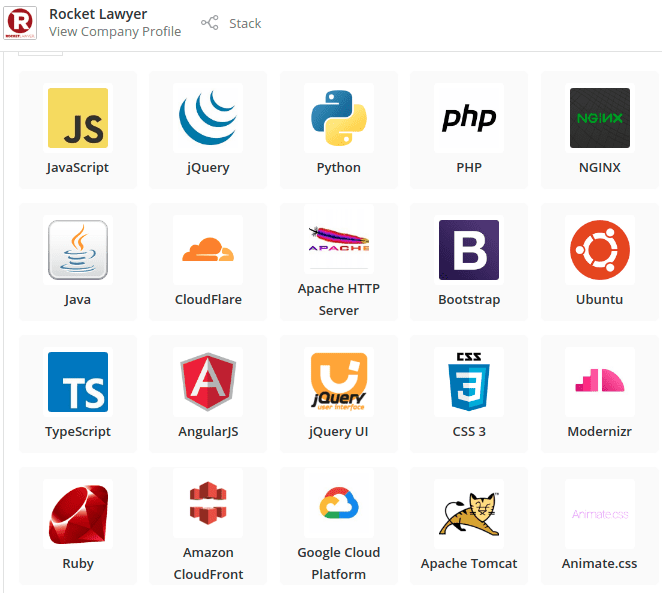The width and height of the screenshot is (662, 593).
Task: Select the Google Cloud Platform label
Action: (x=339, y=563)
